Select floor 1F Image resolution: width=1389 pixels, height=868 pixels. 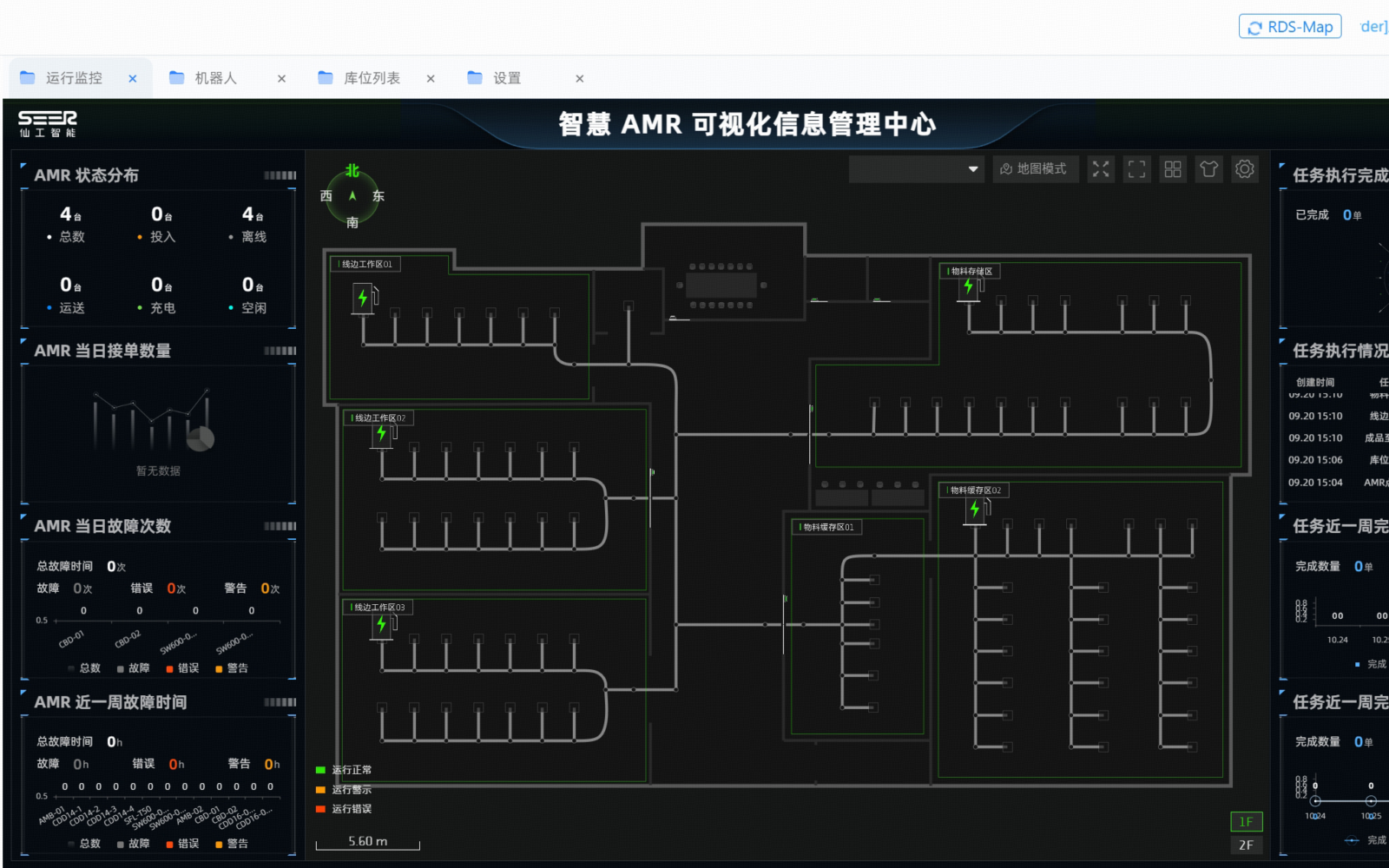pos(1246,821)
